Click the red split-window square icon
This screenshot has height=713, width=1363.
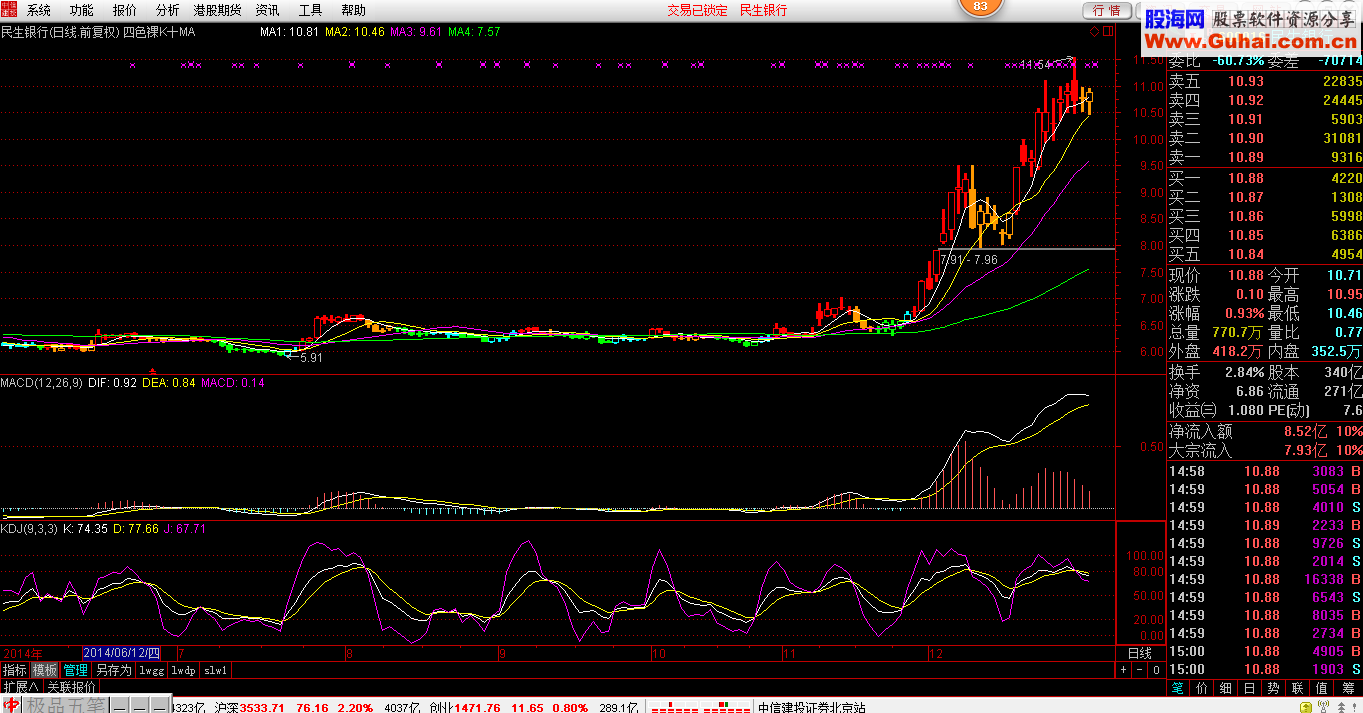coord(1108,32)
